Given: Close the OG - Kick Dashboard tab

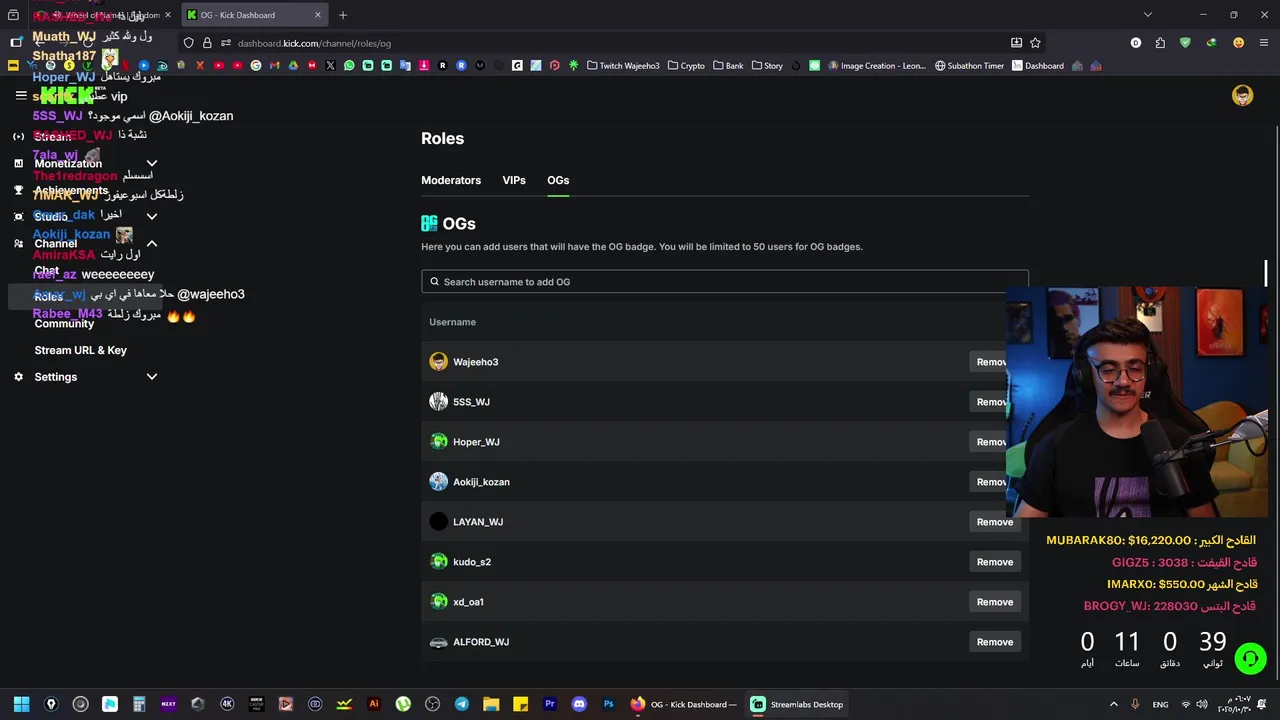Looking at the screenshot, I should pyautogui.click(x=318, y=15).
